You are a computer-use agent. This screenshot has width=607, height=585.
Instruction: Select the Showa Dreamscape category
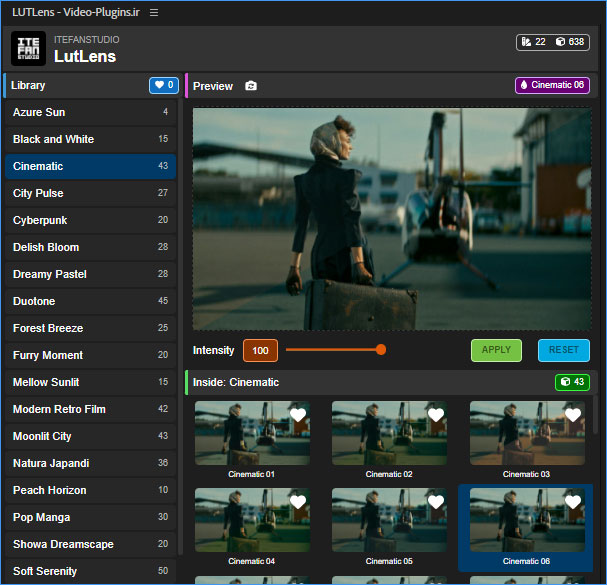[x=91, y=544]
